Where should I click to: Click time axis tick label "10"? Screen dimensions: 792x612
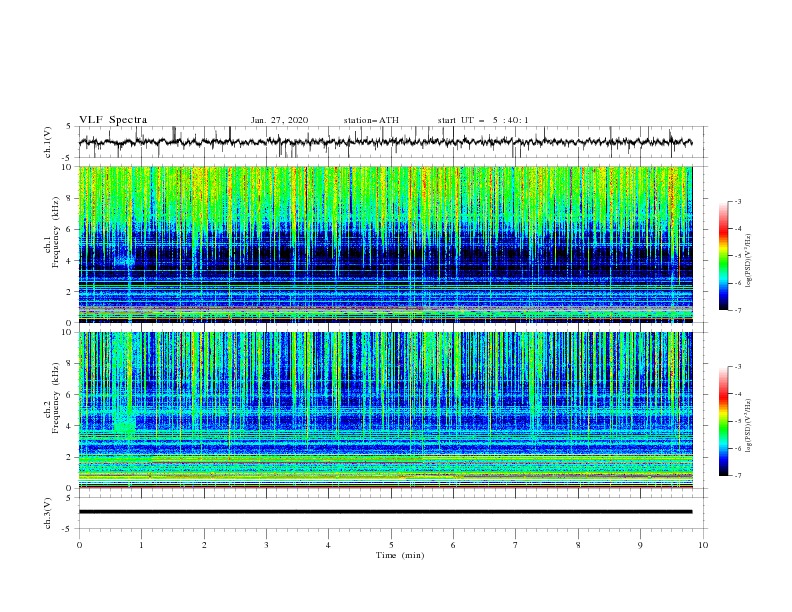(703, 545)
